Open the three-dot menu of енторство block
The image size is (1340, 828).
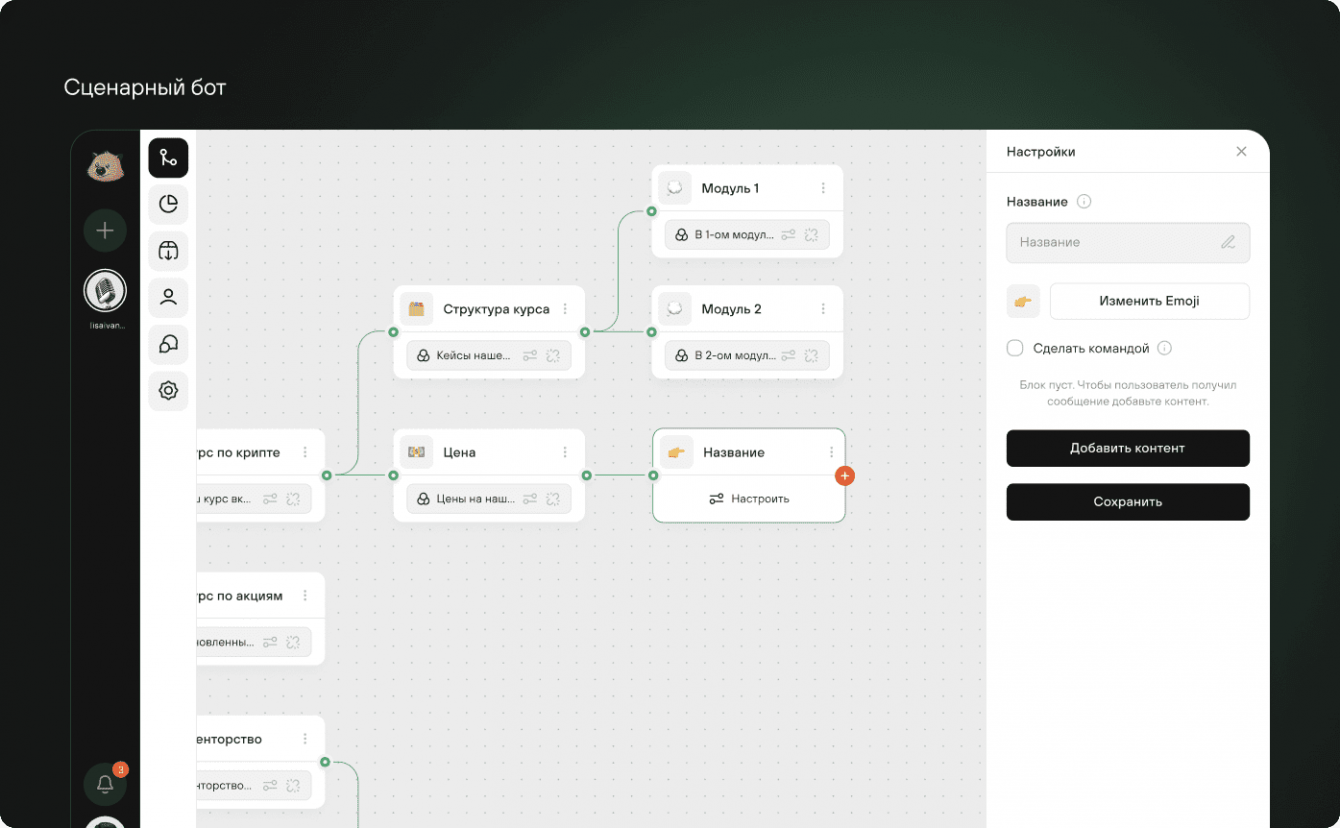click(305, 739)
